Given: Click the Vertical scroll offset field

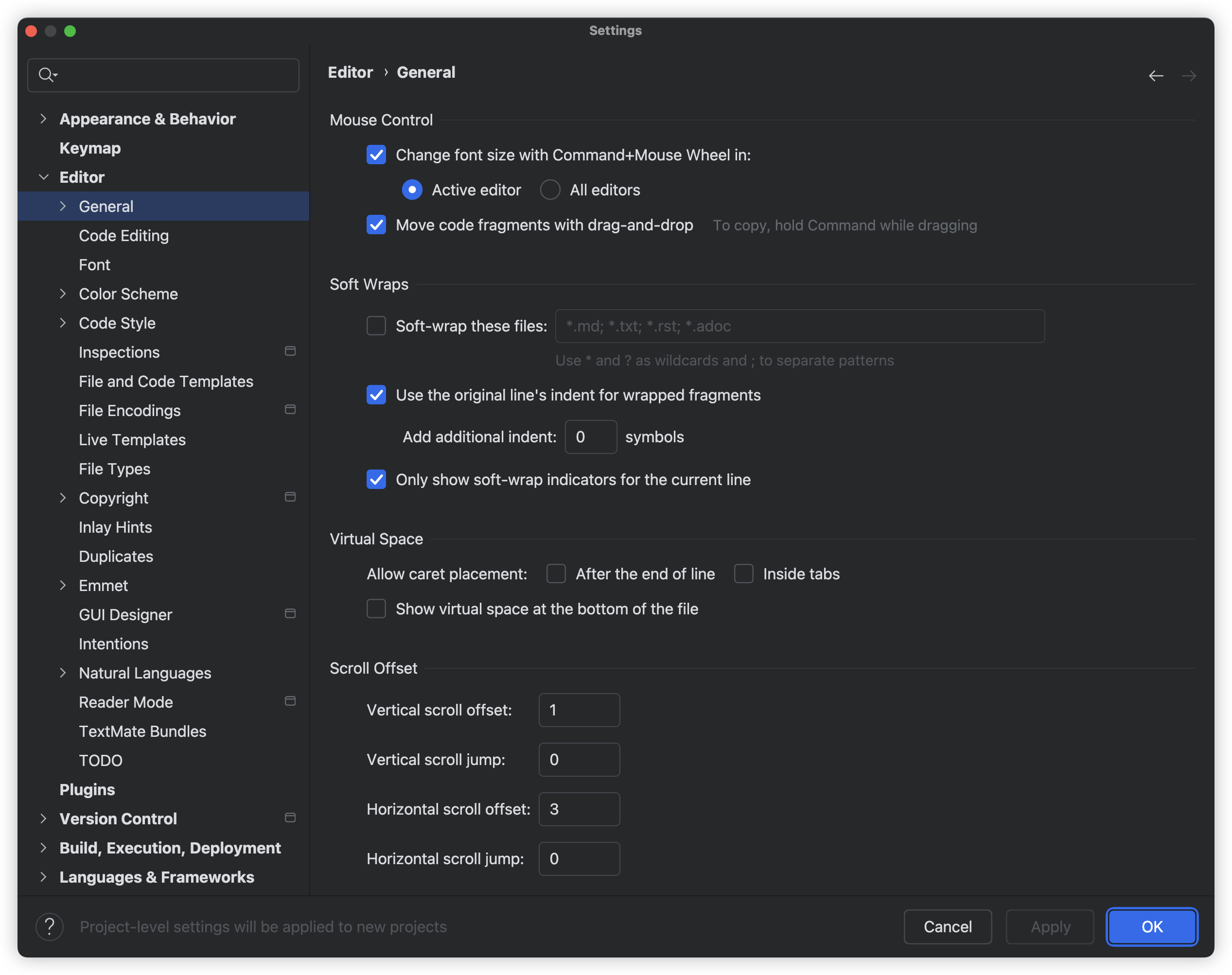Looking at the screenshot, I should coord(579,710).
